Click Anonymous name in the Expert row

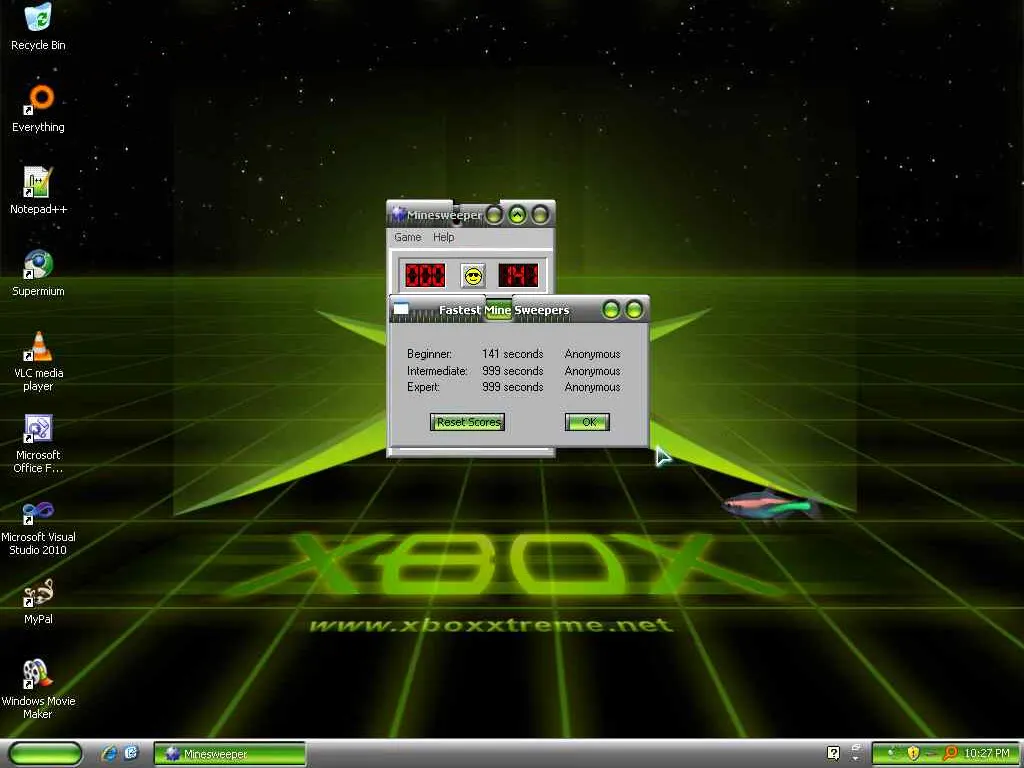pos(592,387)
